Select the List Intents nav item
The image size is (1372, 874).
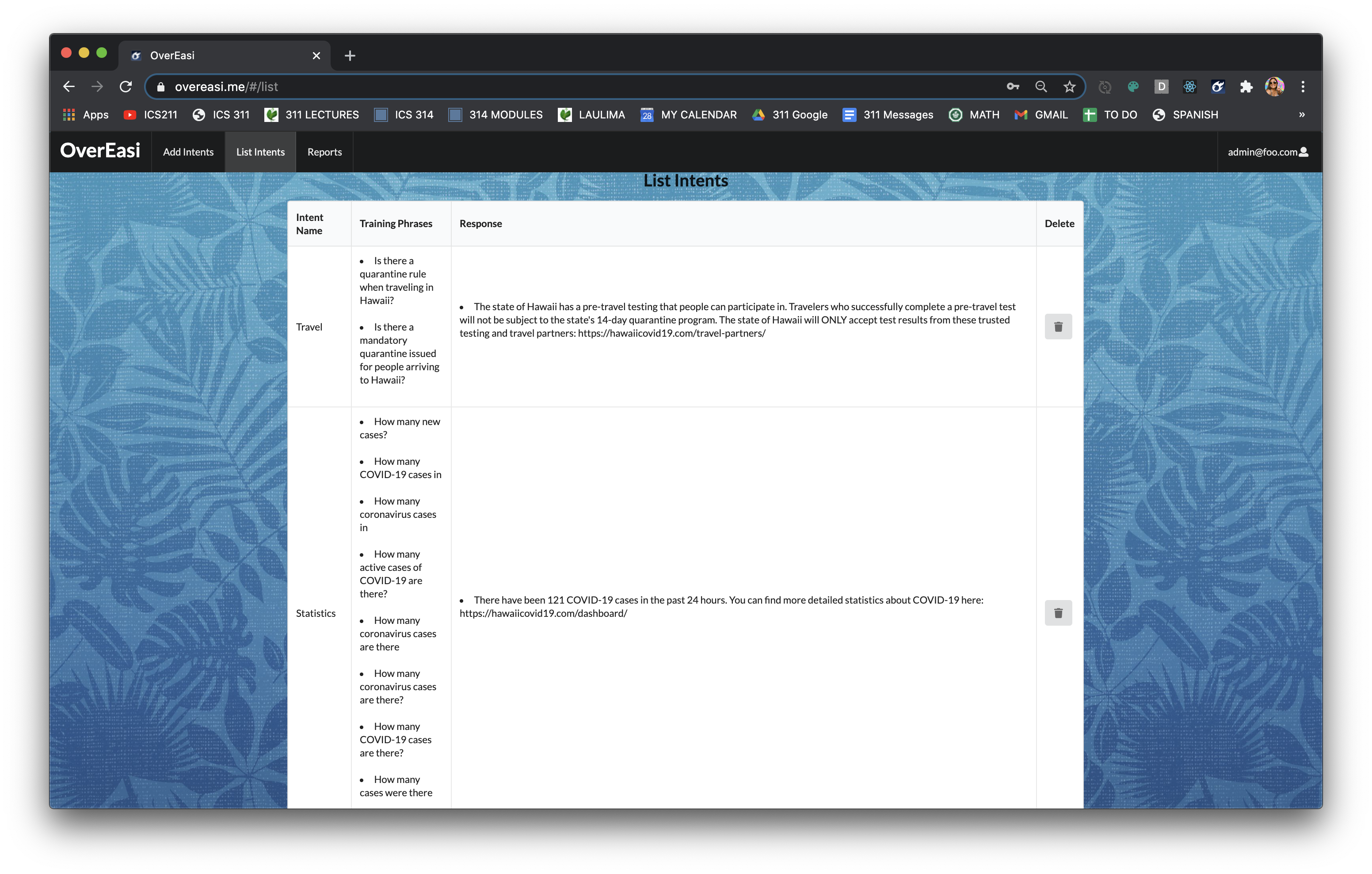click(x=260, y=152)
